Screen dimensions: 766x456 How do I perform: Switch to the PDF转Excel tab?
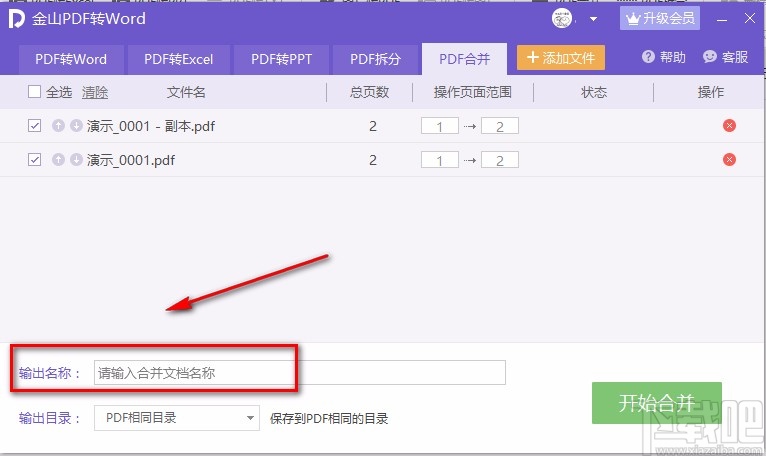pos(178,59)
